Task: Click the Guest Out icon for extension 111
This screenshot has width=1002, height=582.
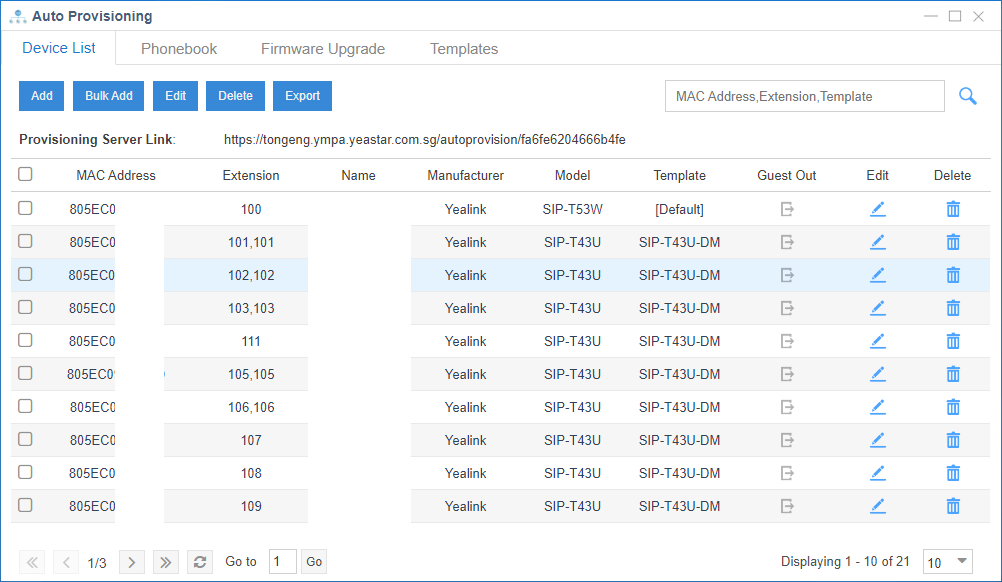Action: (786, 341)
